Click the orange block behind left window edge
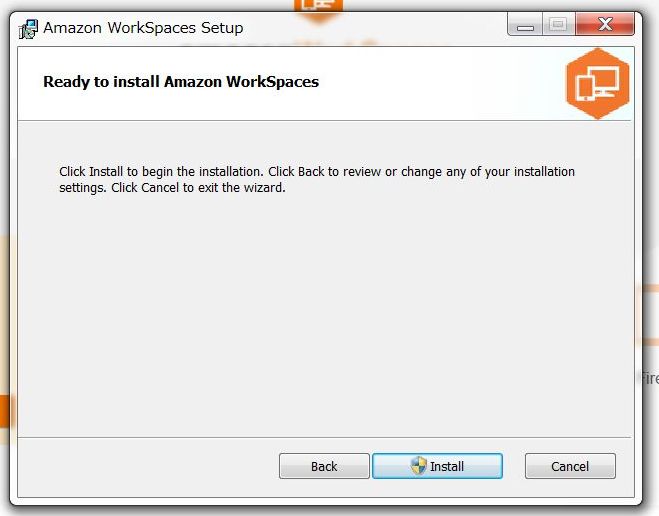Viewport: 659px width, 516px height. [5, 411]
